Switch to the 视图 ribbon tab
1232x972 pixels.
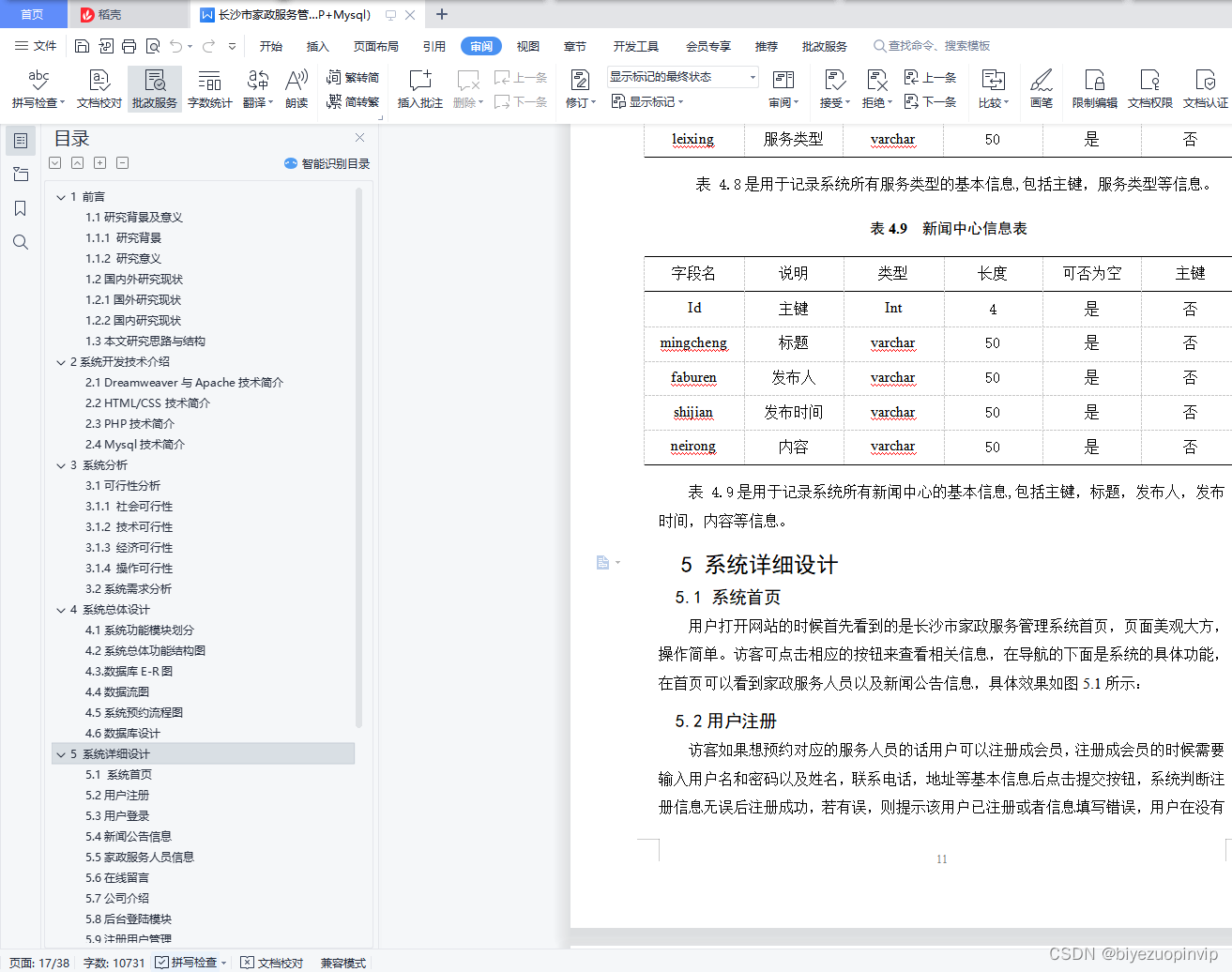[528, 46]
